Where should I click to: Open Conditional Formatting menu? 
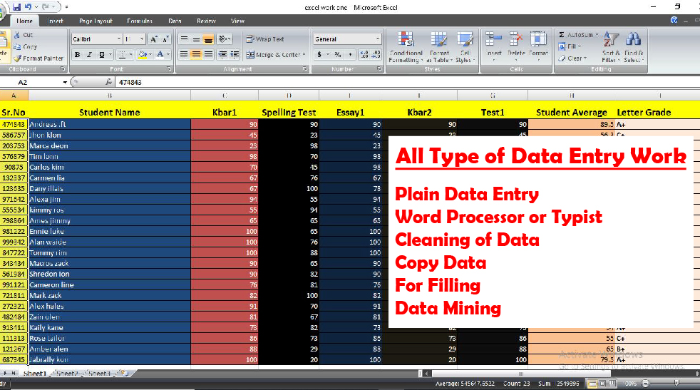tap(405, 47)
